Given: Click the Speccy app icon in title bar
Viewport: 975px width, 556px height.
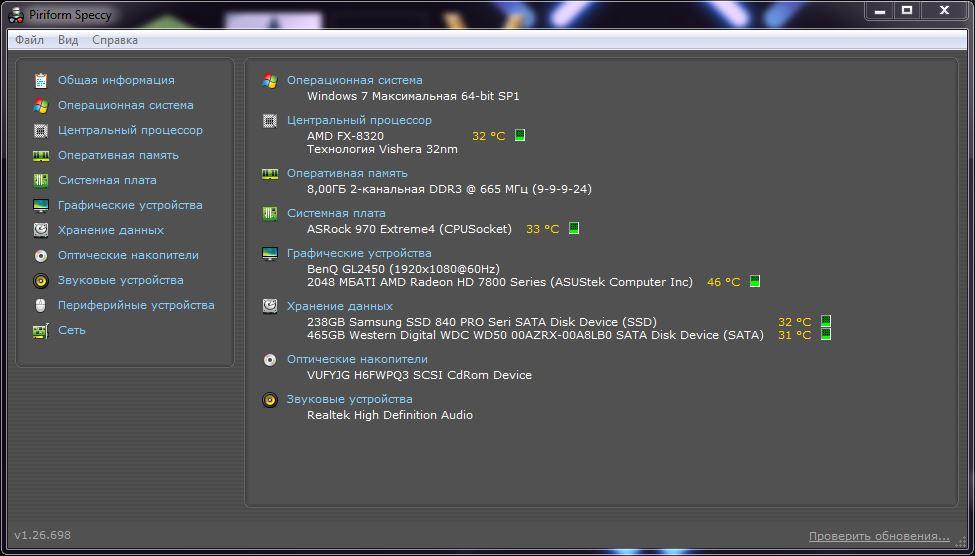Looking at the screenshot, I should point(17,15).
